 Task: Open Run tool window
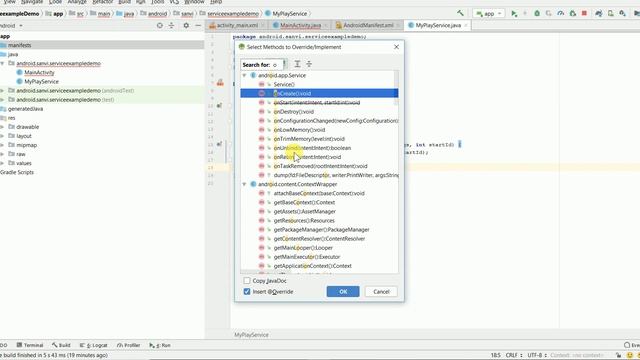pyautogui.click(x=160, y=345)
